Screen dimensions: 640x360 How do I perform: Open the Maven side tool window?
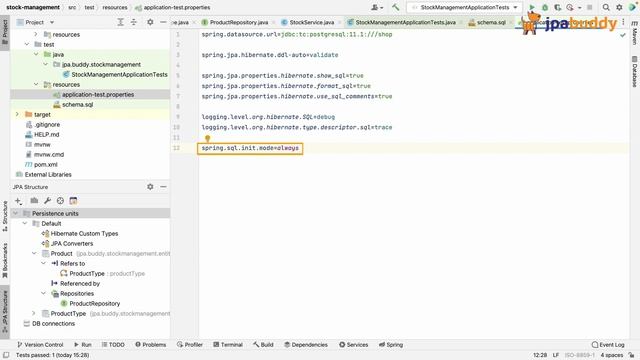pyautogui.click(x=634, y=33)
